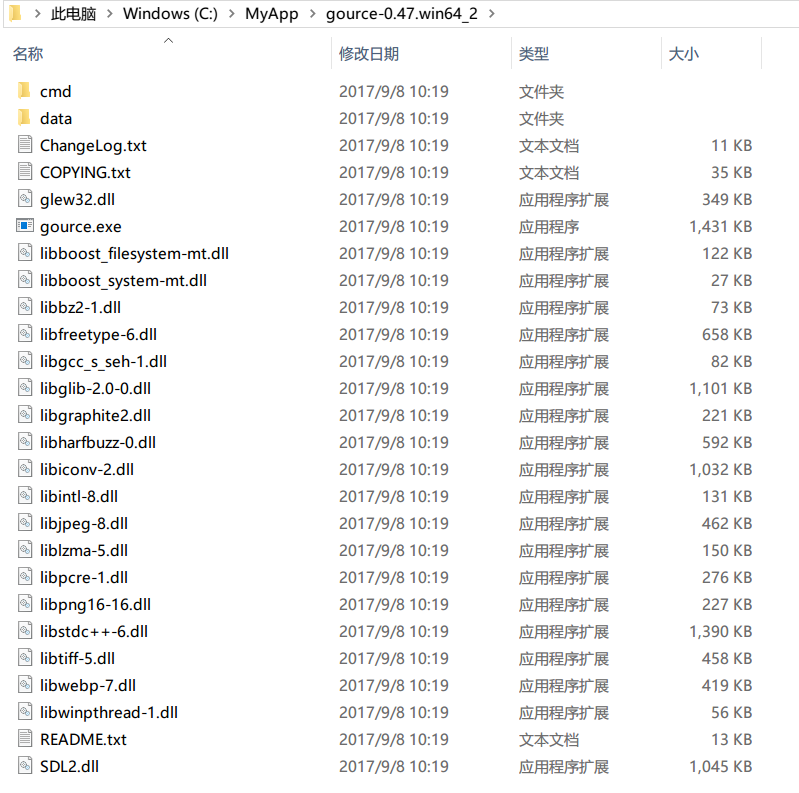799x793 pixels.
Task: Click the cmd folder icon
Action: (x=24, y=91)
